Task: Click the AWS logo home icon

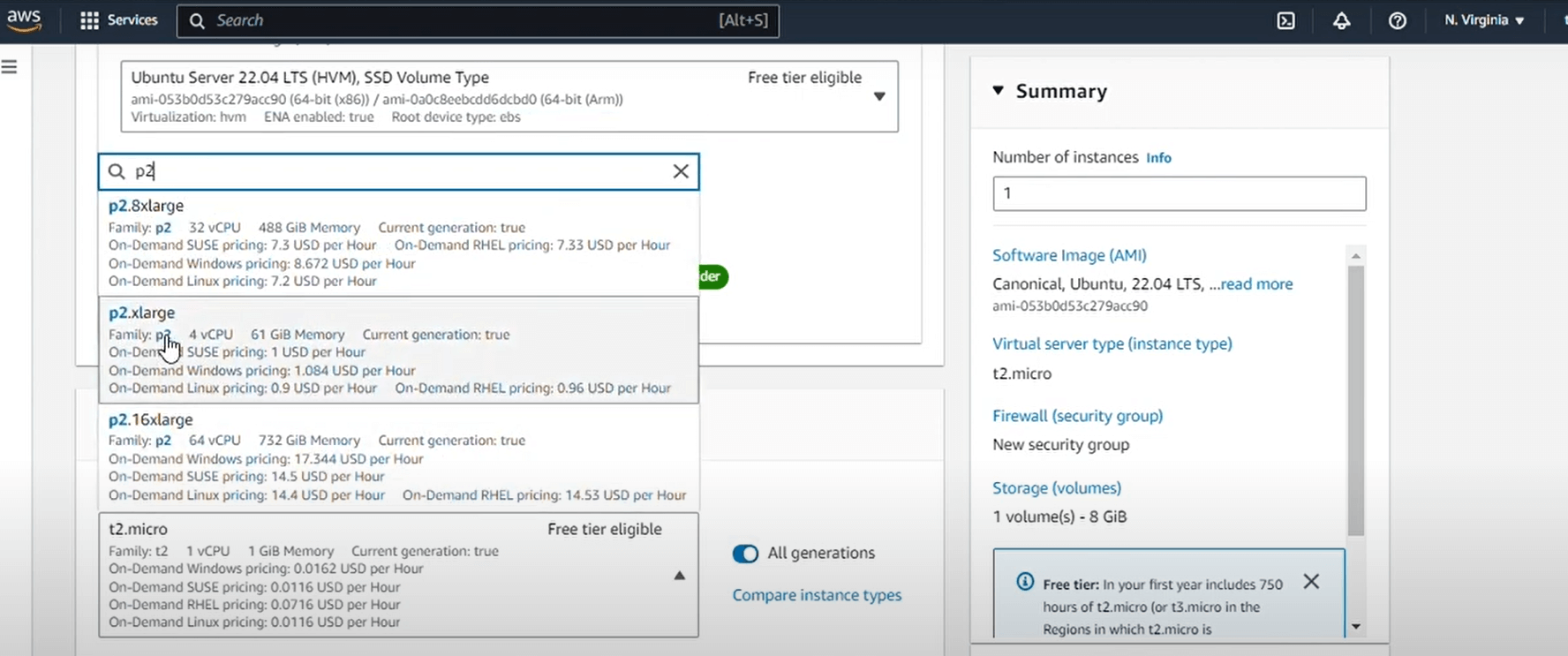Action: pyautogui.click(x=24, y=20)
